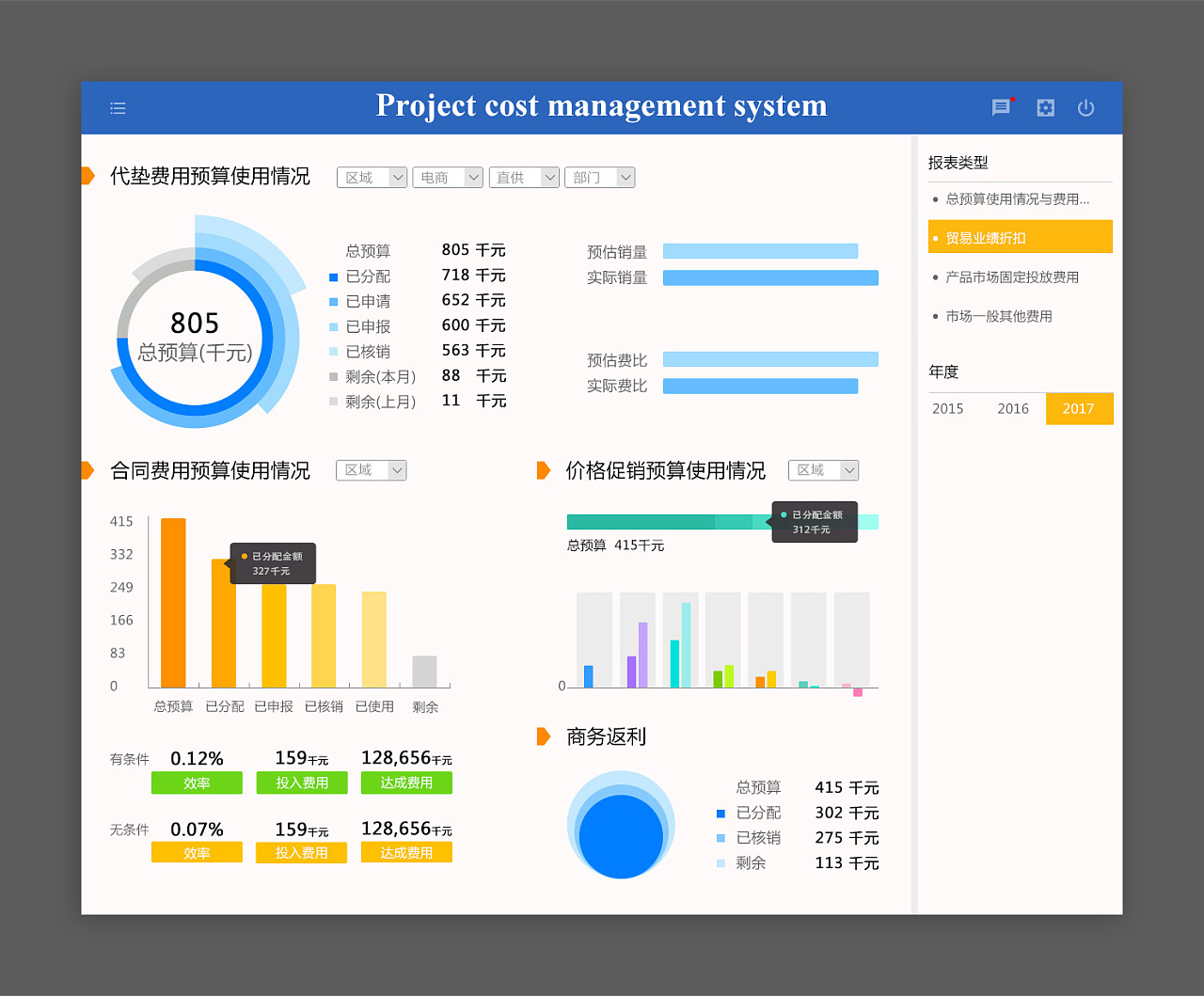Viewport: 1204px width, 996px height.
Task: Click green 投入费用 button
Action: point(302,783)
